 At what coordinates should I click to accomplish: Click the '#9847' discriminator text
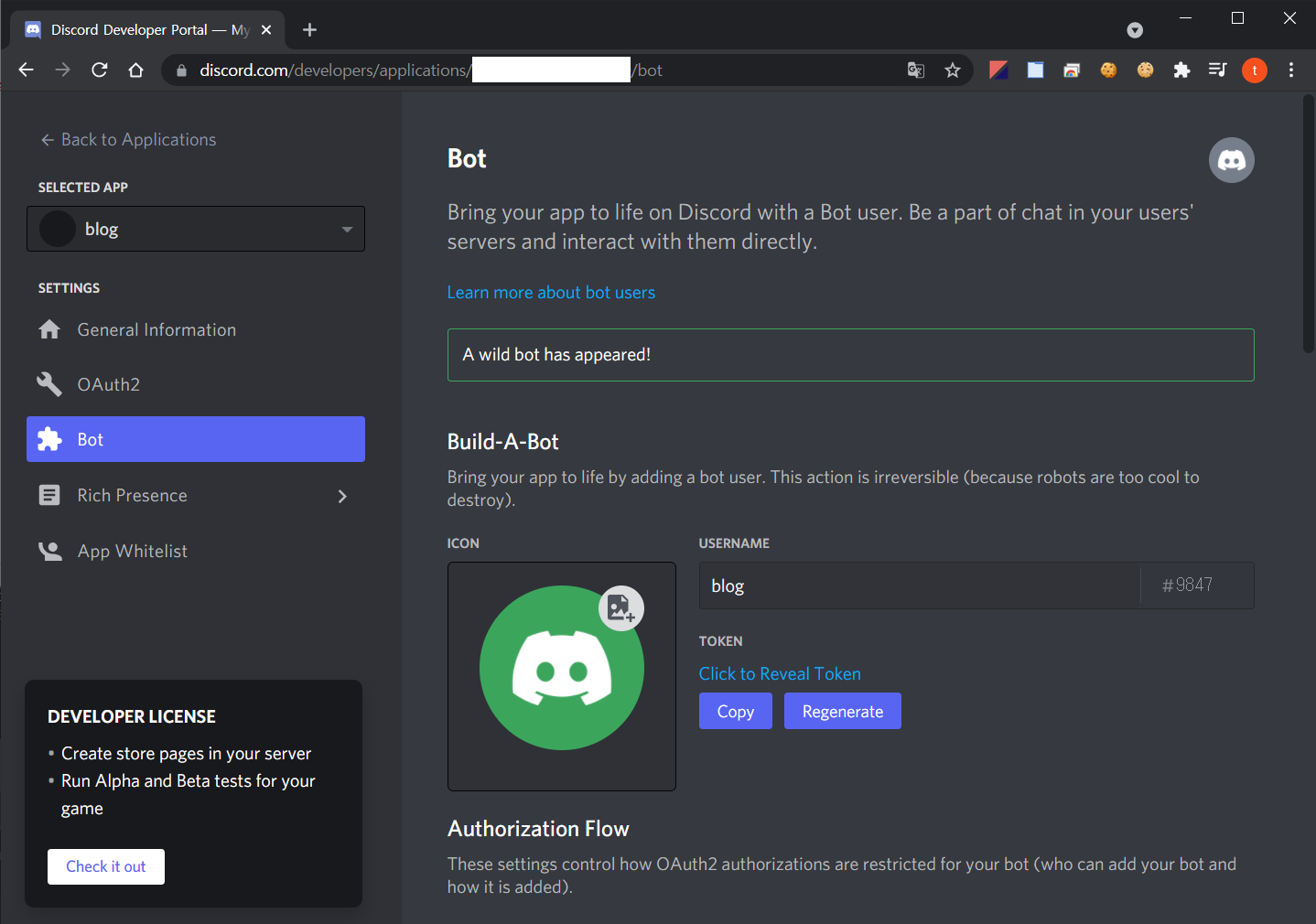(1187, 586)
